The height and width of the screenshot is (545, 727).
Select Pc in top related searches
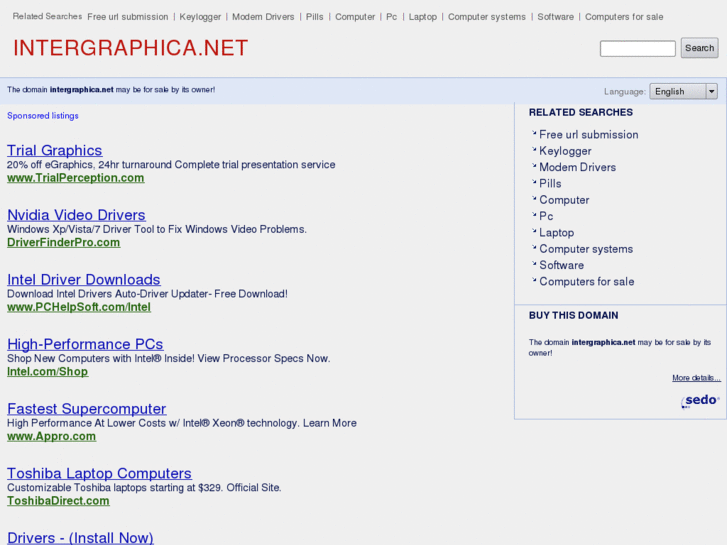coord(392,17)
